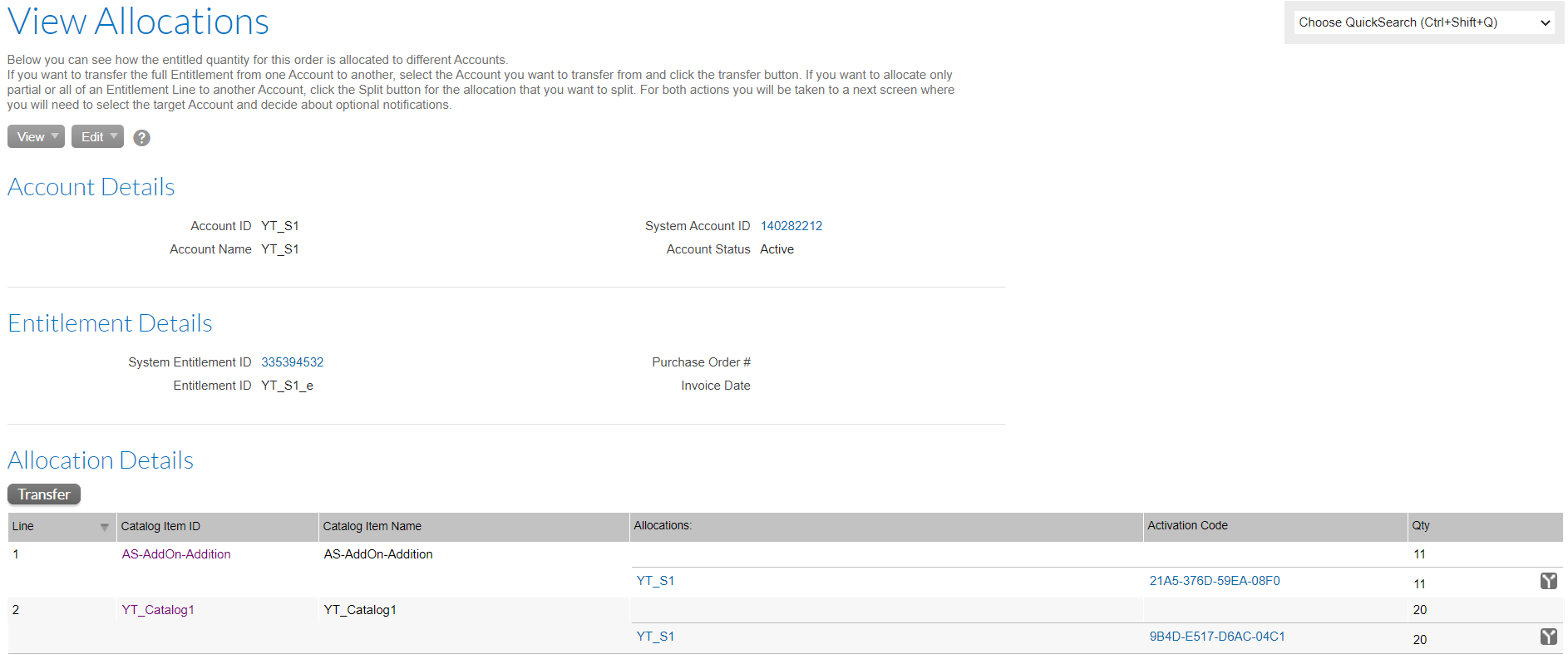Click the Catalog Item Name column header
Image resolution: width=1568 pixels, height=659 pixels.
click(x=474, y=527)
